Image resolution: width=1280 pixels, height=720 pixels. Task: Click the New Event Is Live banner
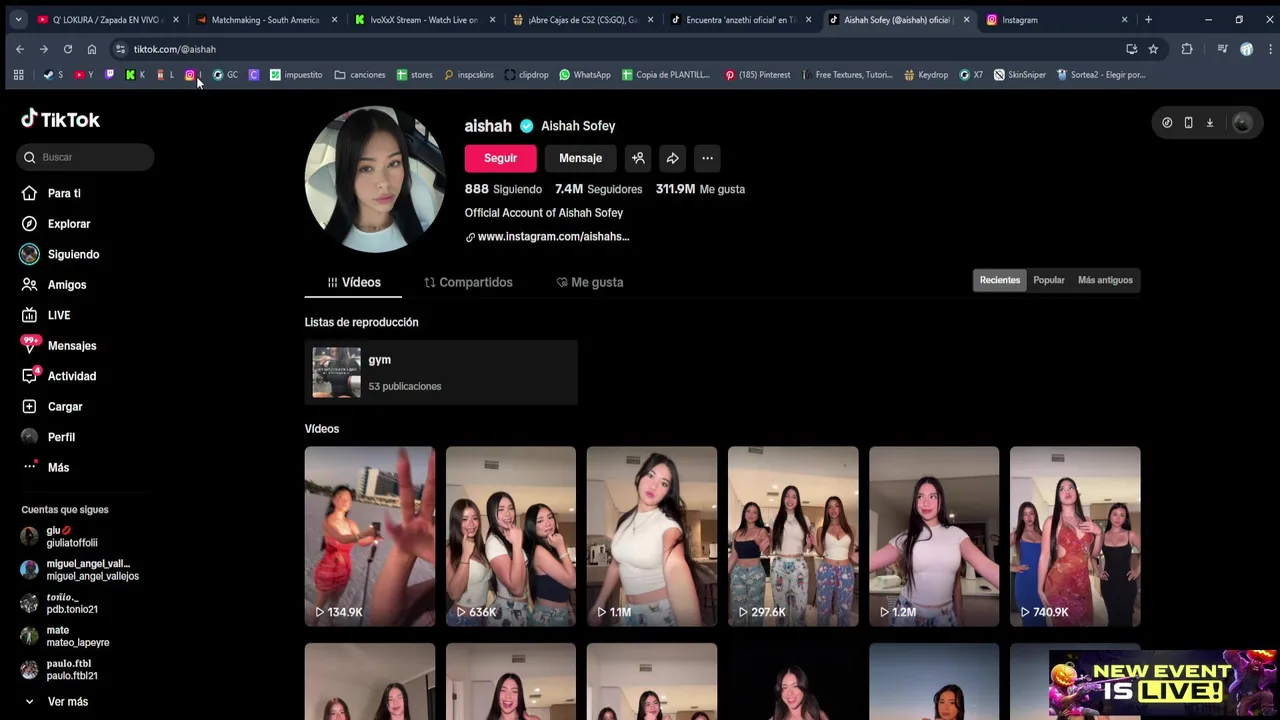[1162, 684]
